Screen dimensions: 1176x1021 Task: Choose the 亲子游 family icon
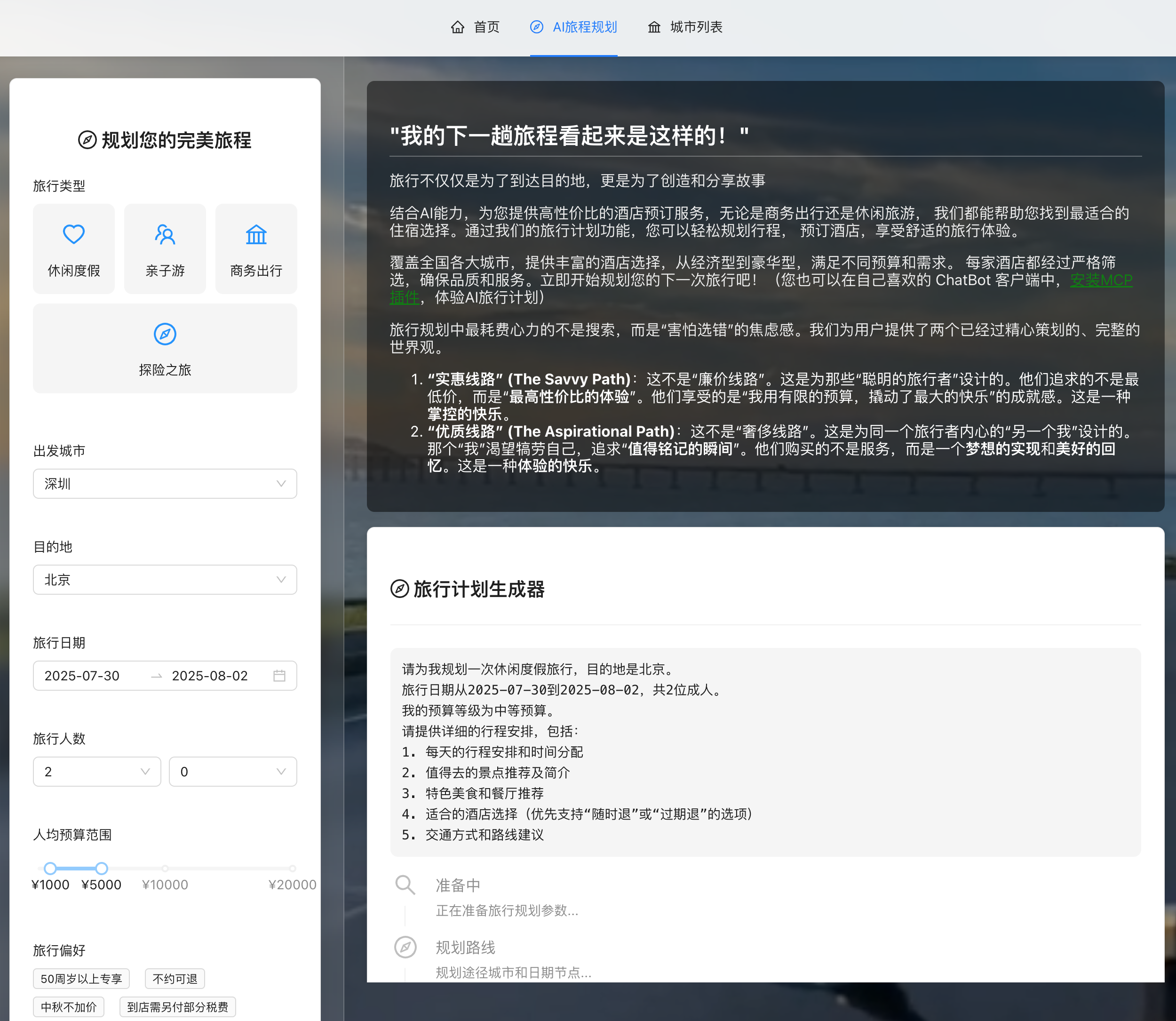[x=165, y=234]
